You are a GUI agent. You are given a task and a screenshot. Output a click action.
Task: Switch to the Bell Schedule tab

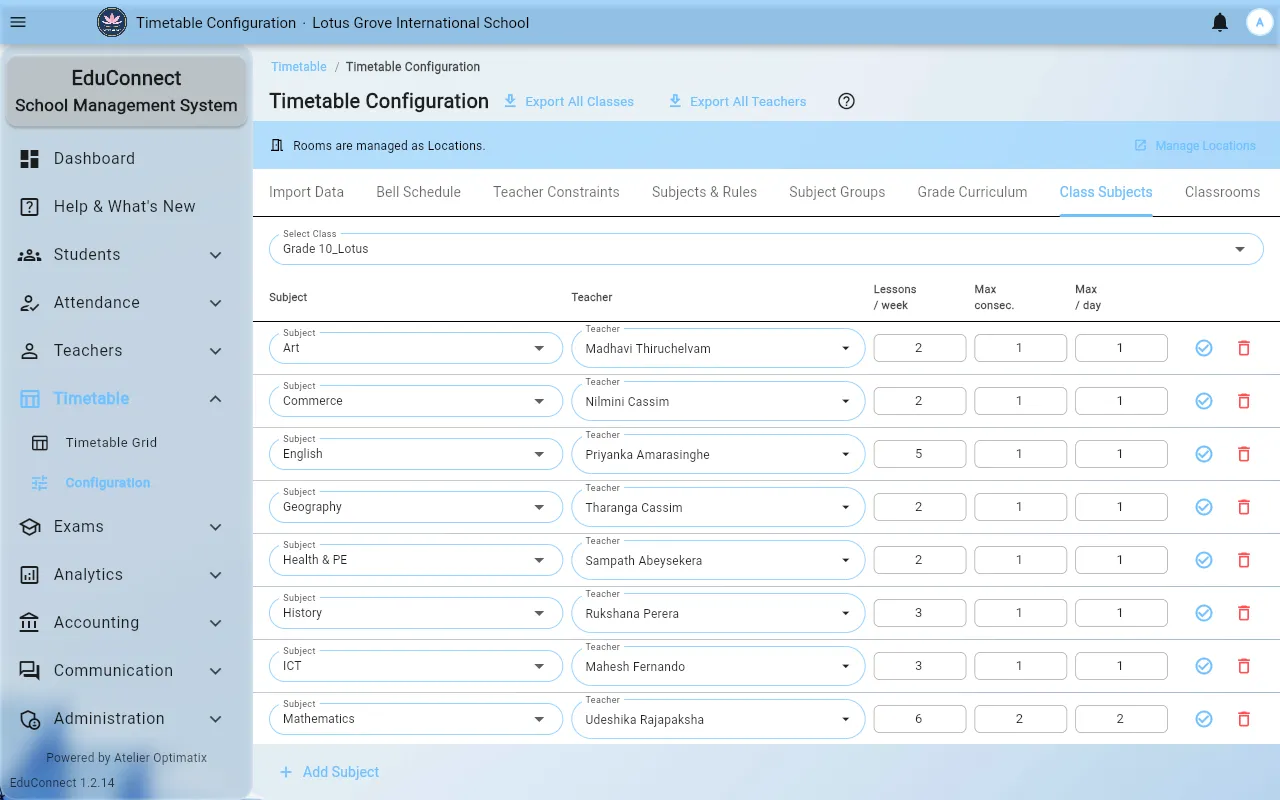pyautogui.click(x=418, y=192)
